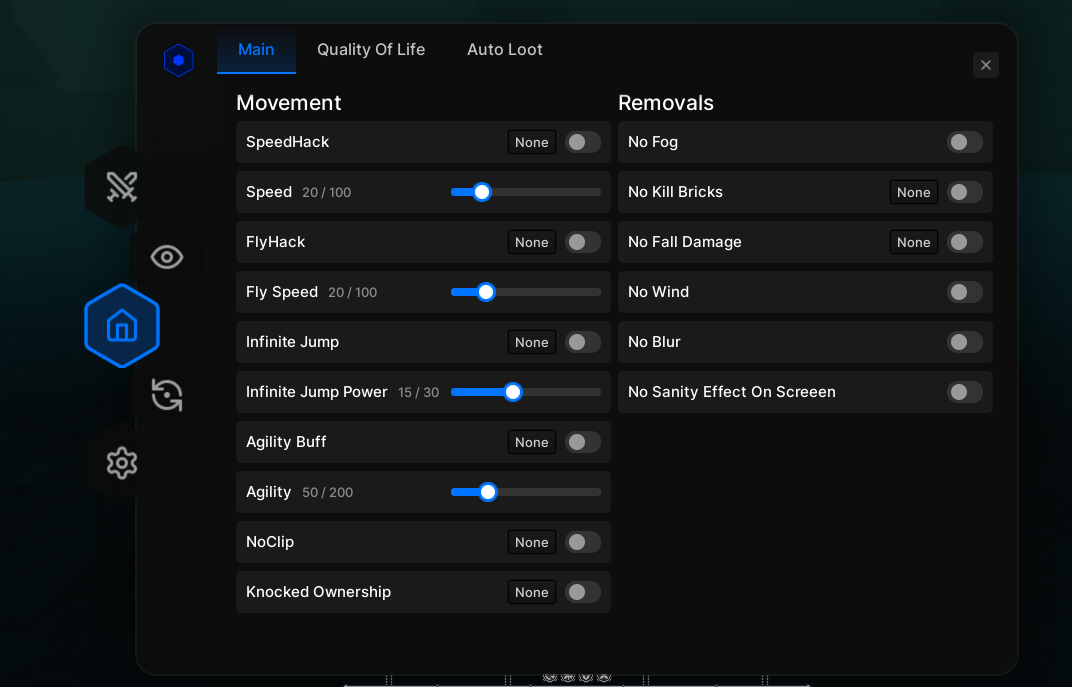Open the eye visuals section
This screenshot has height=687, width=1072.
[167, 257]
